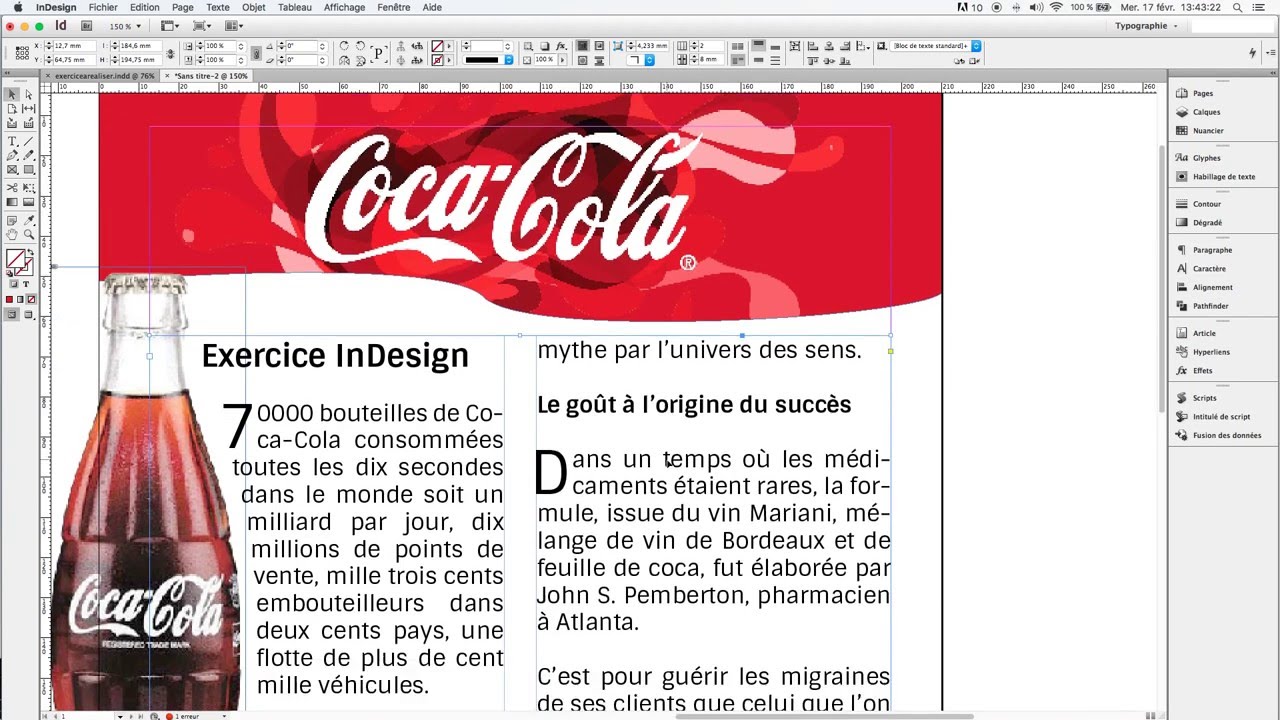Select the Zoom magnifier tool
1280x720 pixels.
[x=29, y=235]
